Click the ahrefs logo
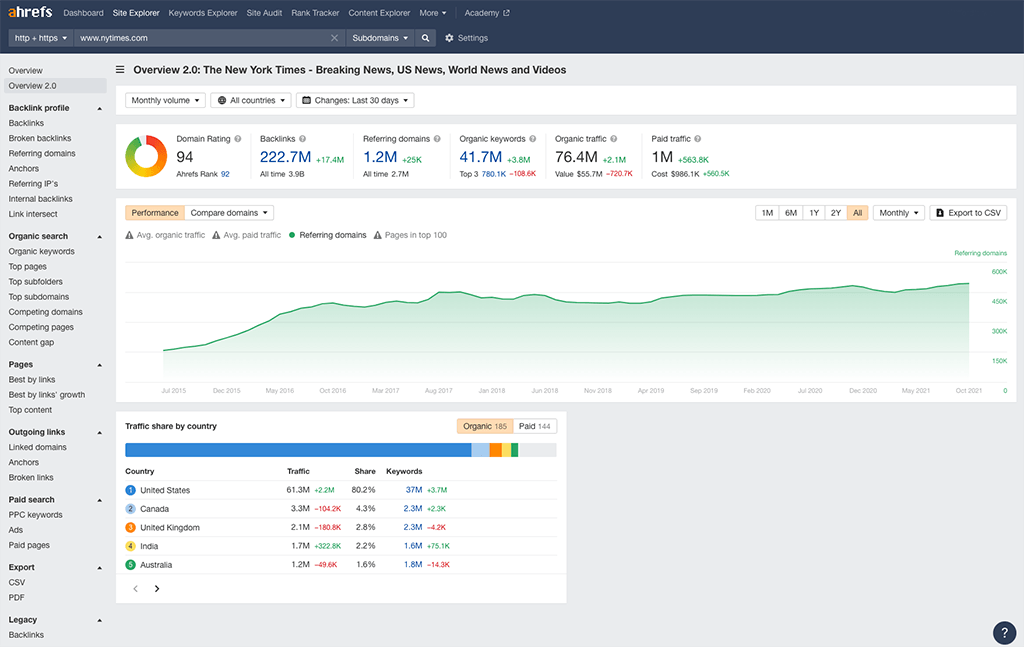Image resolution: width=1024 pixels, height=647 pixels. [30, 12]
